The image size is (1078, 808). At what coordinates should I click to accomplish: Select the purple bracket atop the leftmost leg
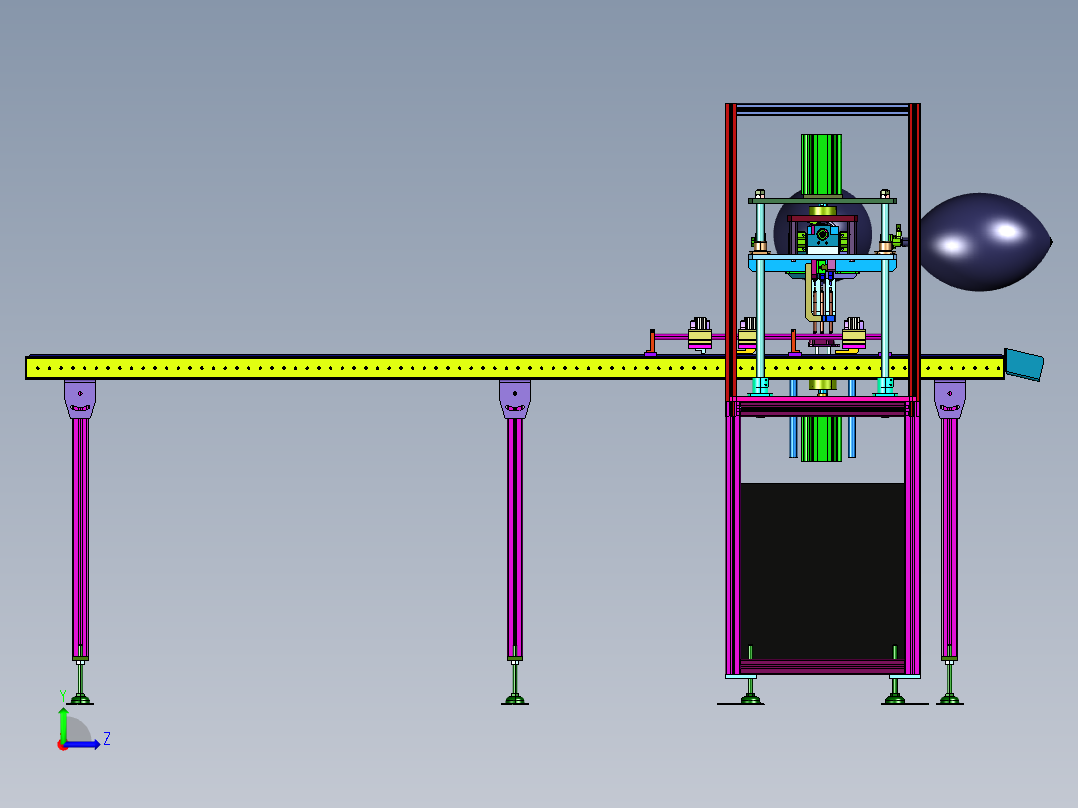[80, 399]
